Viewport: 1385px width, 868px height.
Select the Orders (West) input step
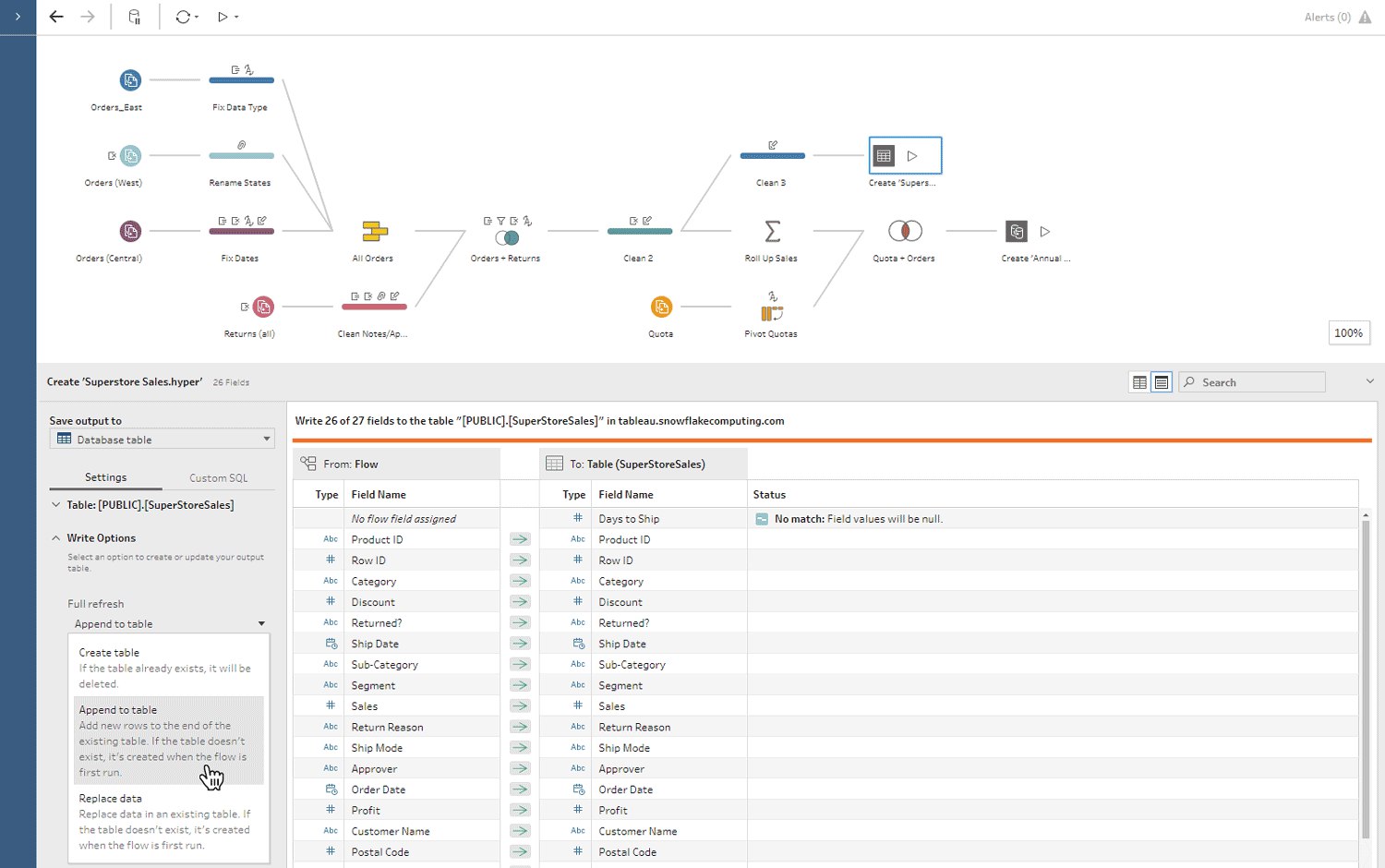point(131,156)
